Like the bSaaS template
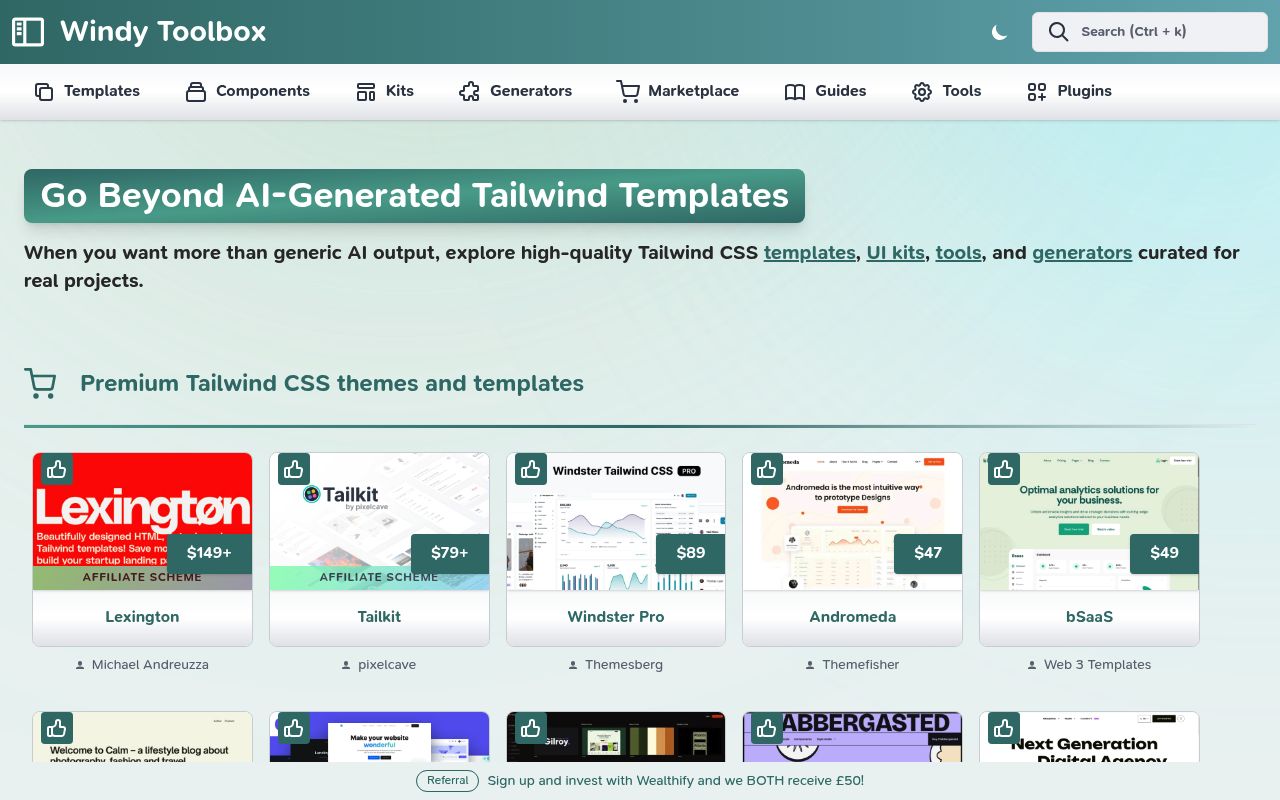The height and width of the screenshot is (800, 1280). (1004, 469)
